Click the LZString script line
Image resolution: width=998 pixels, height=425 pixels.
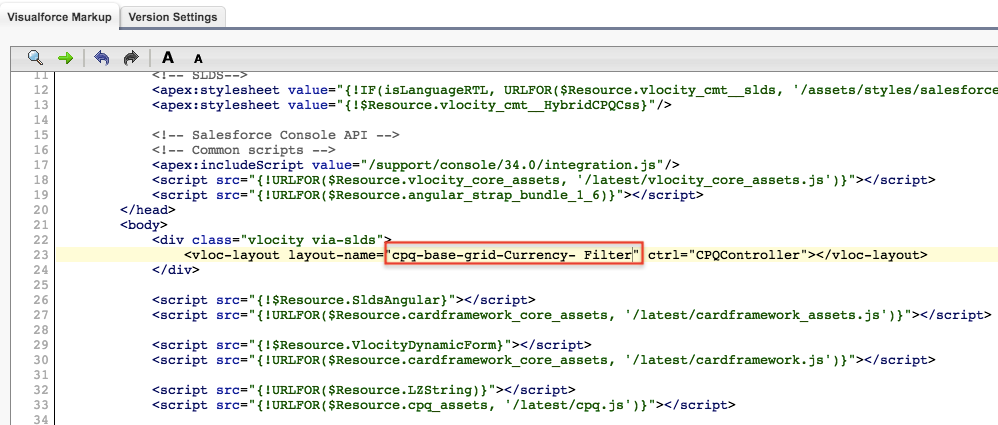coord(363,389)
